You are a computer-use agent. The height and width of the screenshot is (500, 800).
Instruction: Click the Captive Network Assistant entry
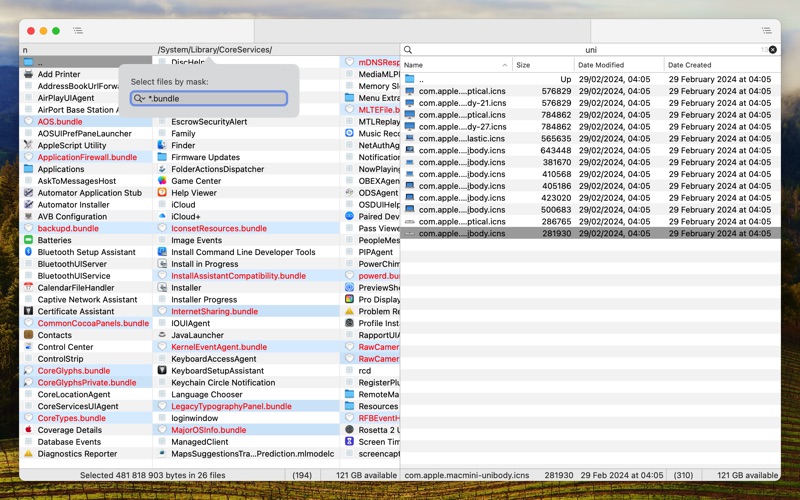tap(87, 299)
